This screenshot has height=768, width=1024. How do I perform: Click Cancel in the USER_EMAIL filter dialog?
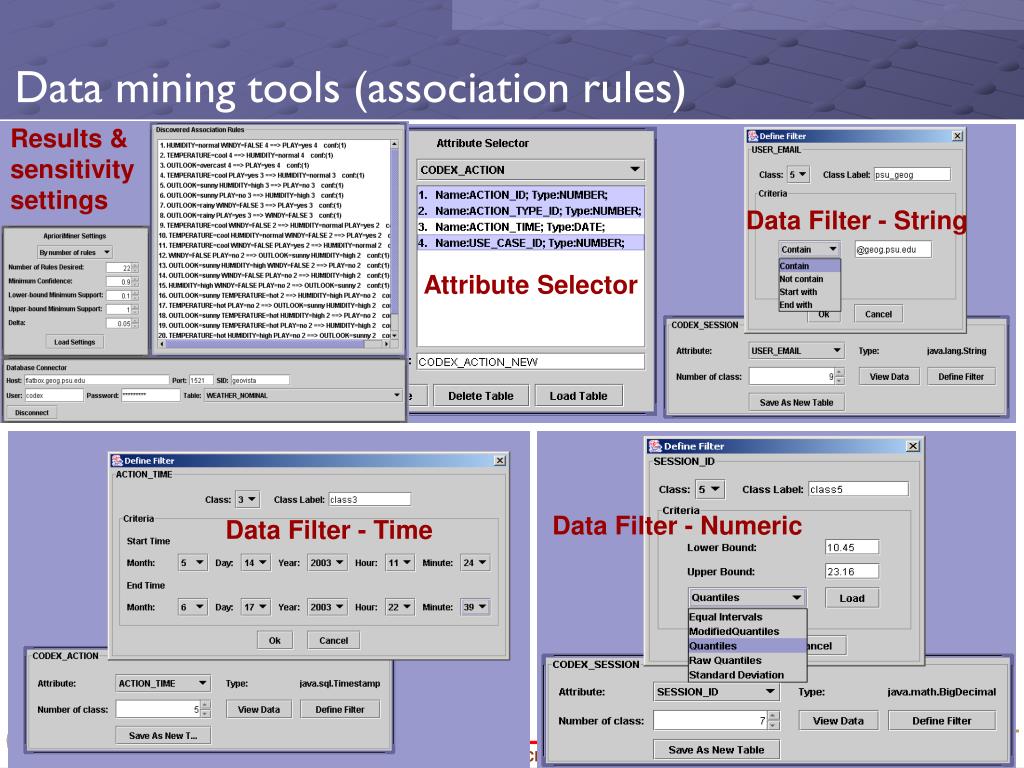click(x=878, y=314)
